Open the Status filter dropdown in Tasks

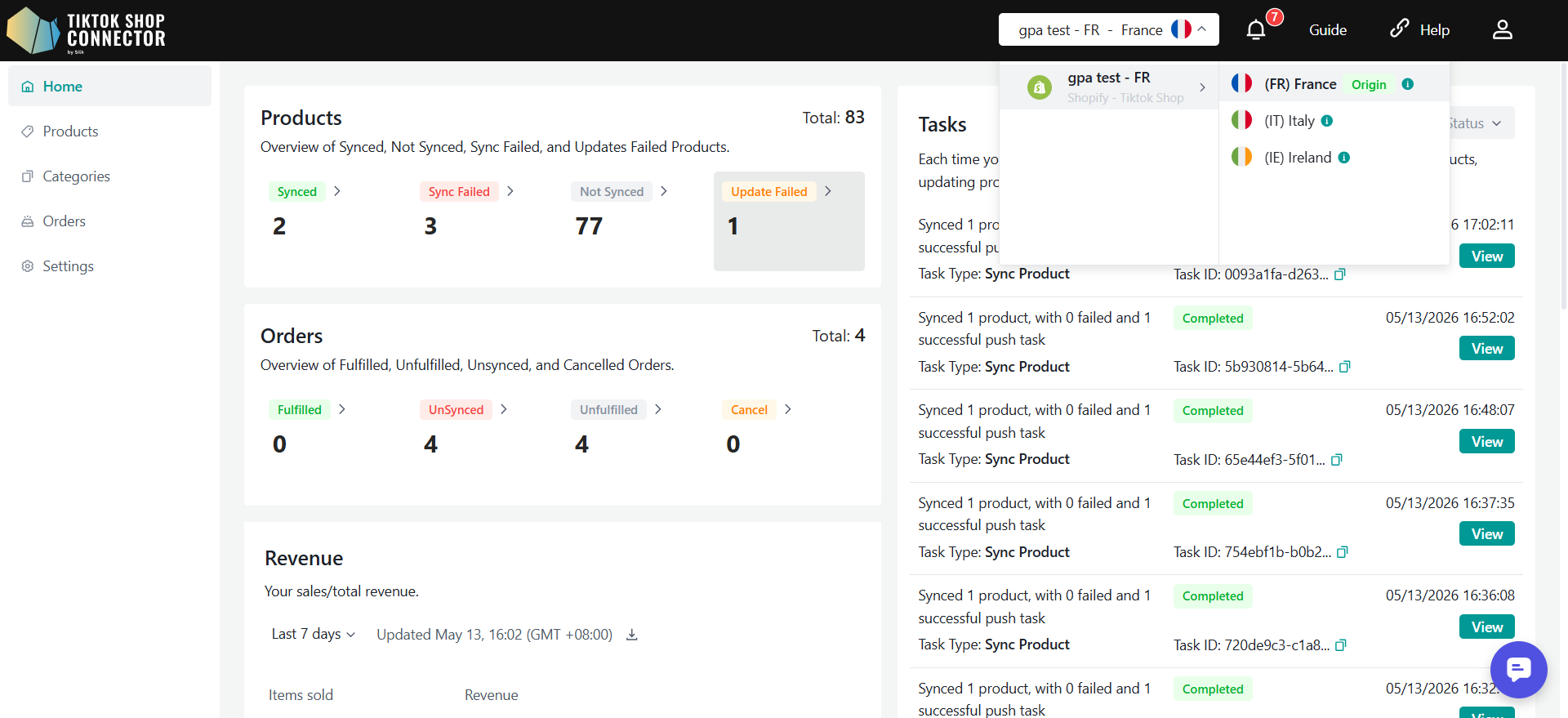[1480, 123]
